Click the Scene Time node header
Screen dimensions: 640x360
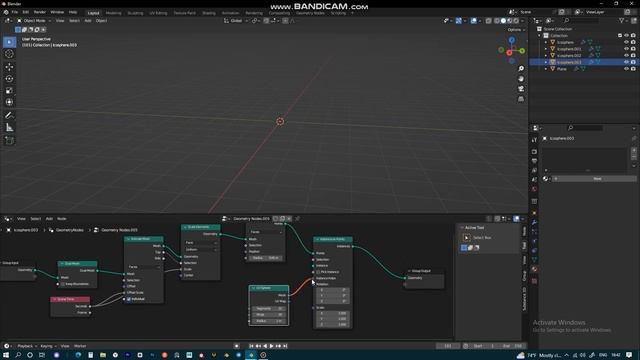point(70,300)
